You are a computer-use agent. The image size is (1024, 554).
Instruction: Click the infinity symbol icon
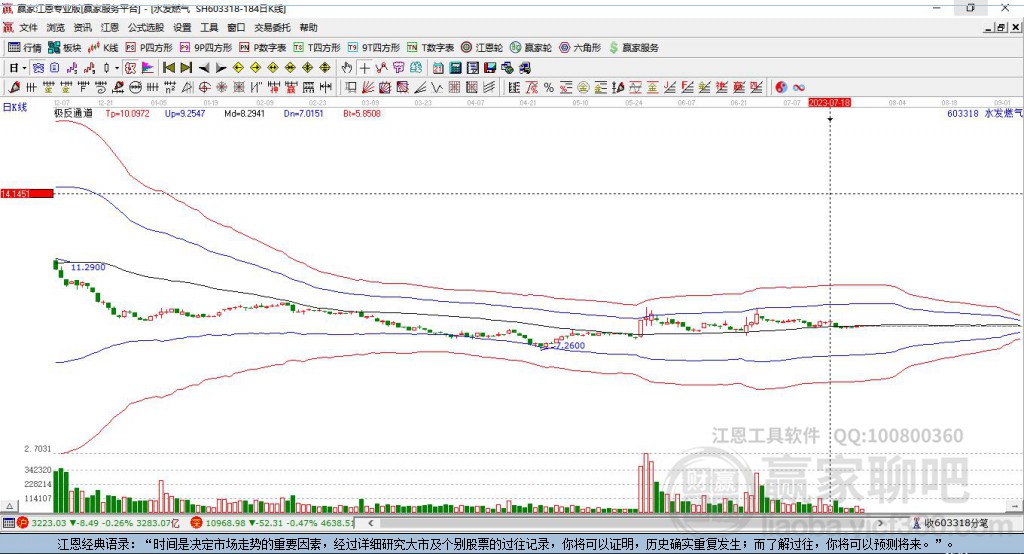799,88
